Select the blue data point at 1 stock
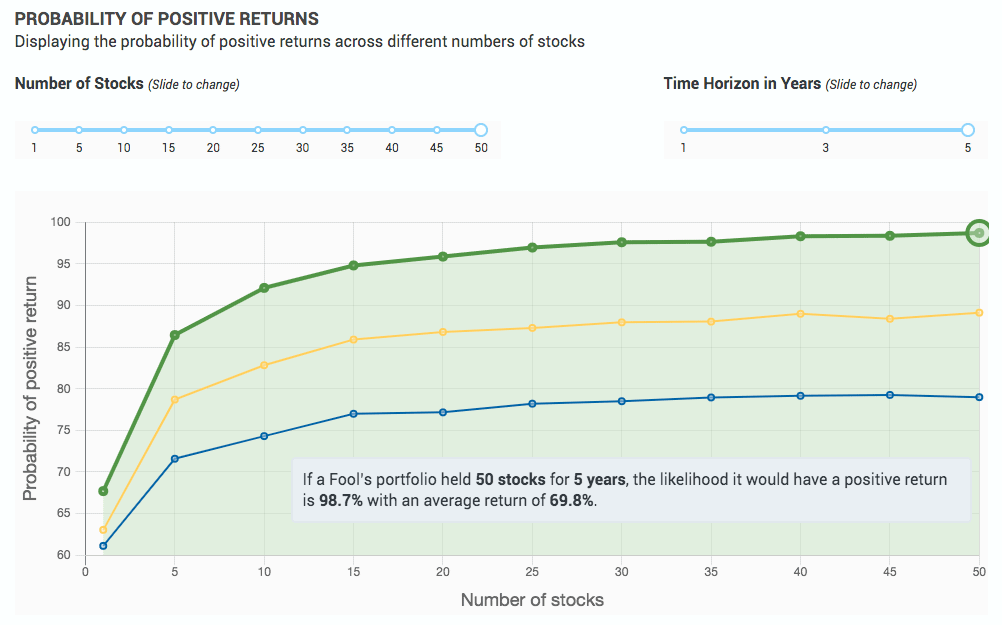This screenshot has width=1002, height=625. coord(101,545)
